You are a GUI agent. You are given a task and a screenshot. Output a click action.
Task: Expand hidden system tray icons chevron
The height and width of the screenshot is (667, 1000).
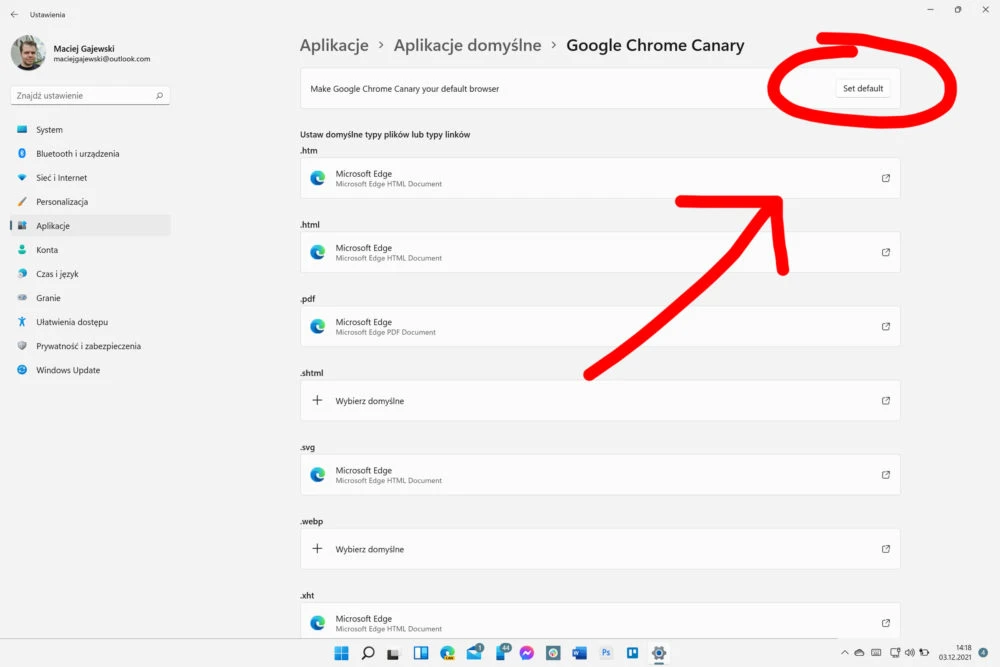point(844,652)
